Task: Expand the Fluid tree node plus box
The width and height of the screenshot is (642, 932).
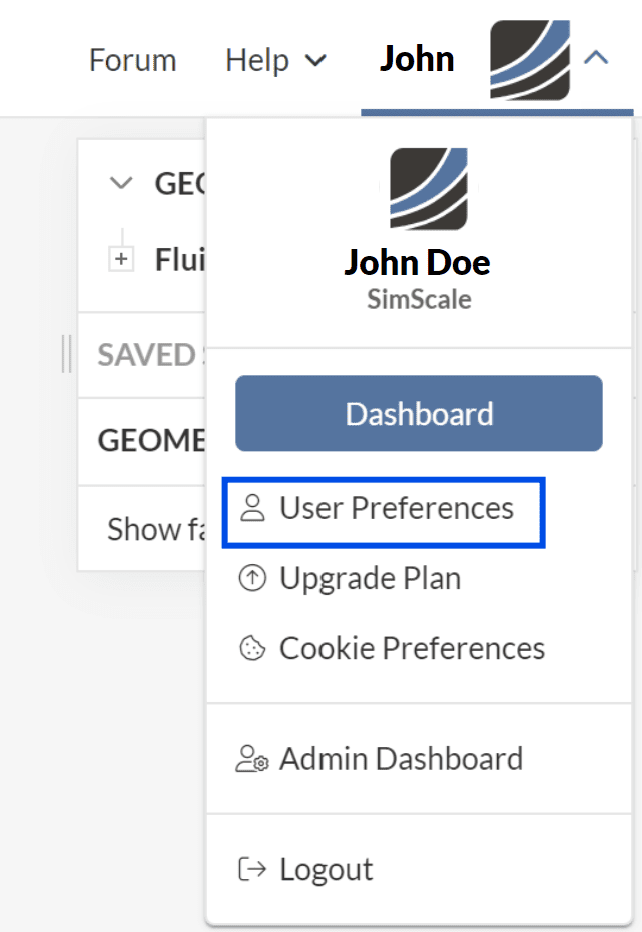Action: tap(121, 260)
